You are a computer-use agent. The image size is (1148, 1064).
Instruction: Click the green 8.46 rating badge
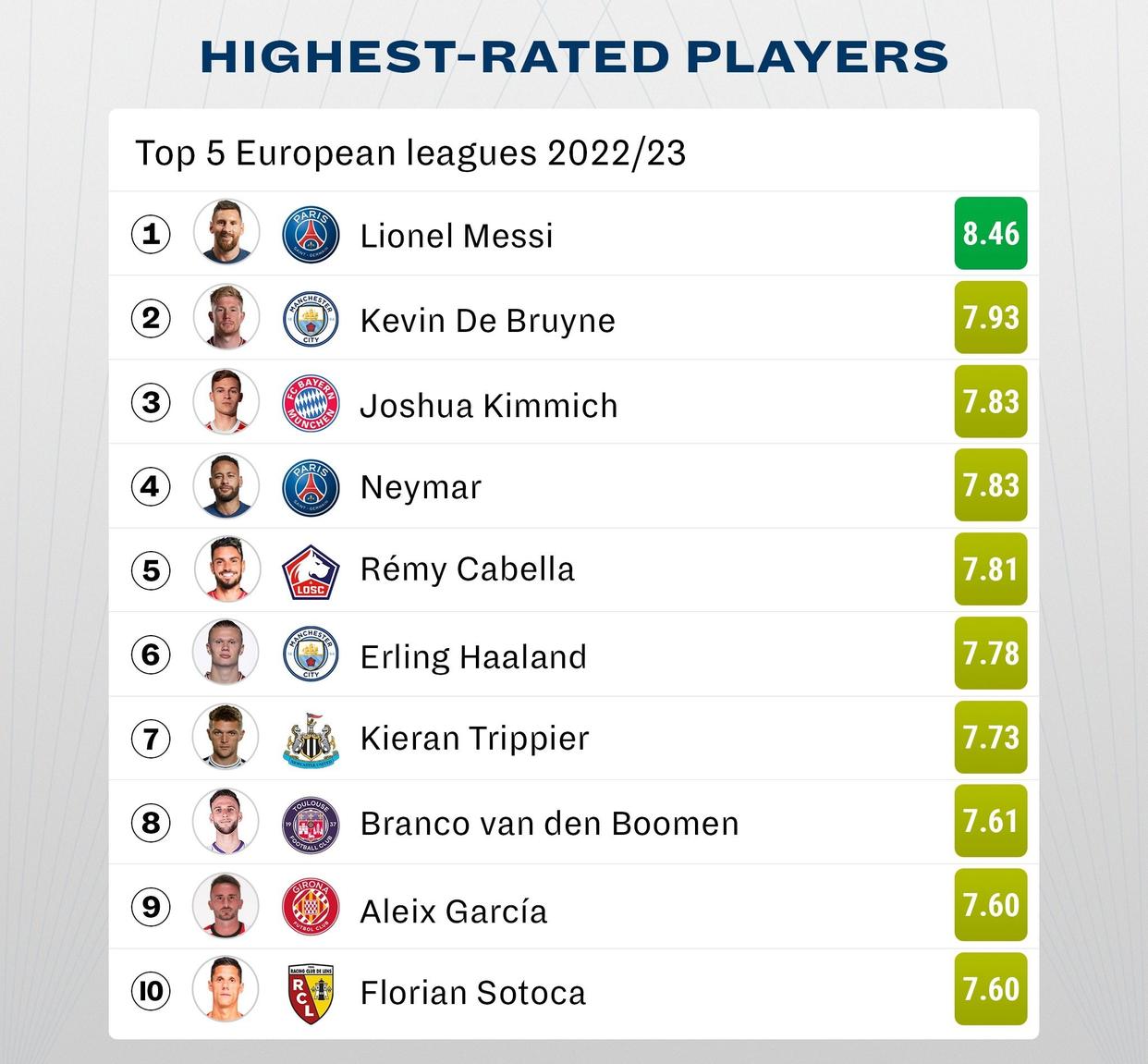pyautogui.click(x=990, y=234)
